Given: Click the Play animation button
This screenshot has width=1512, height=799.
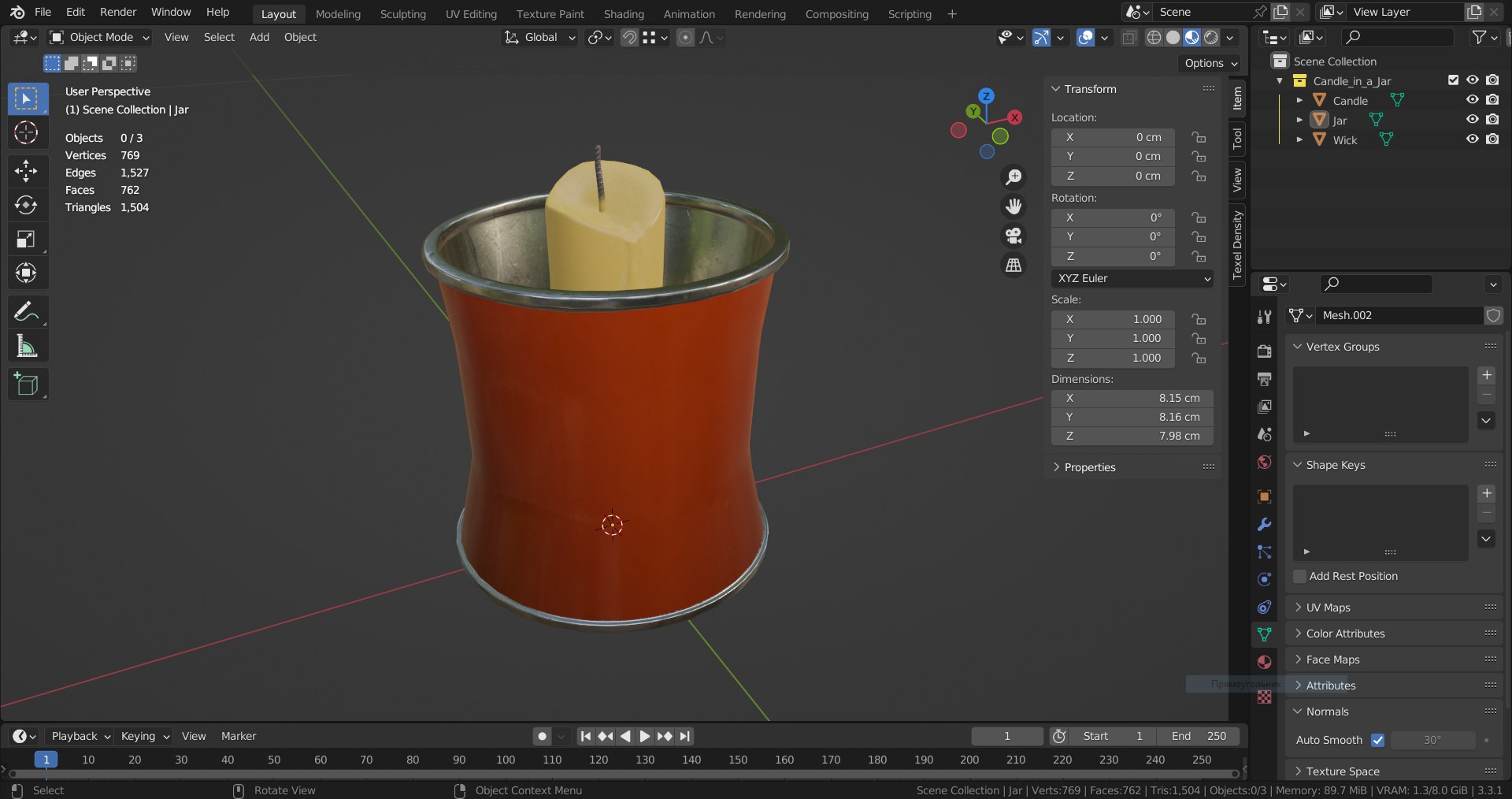Looking at the screenshot, I should (x=644, y=736).
